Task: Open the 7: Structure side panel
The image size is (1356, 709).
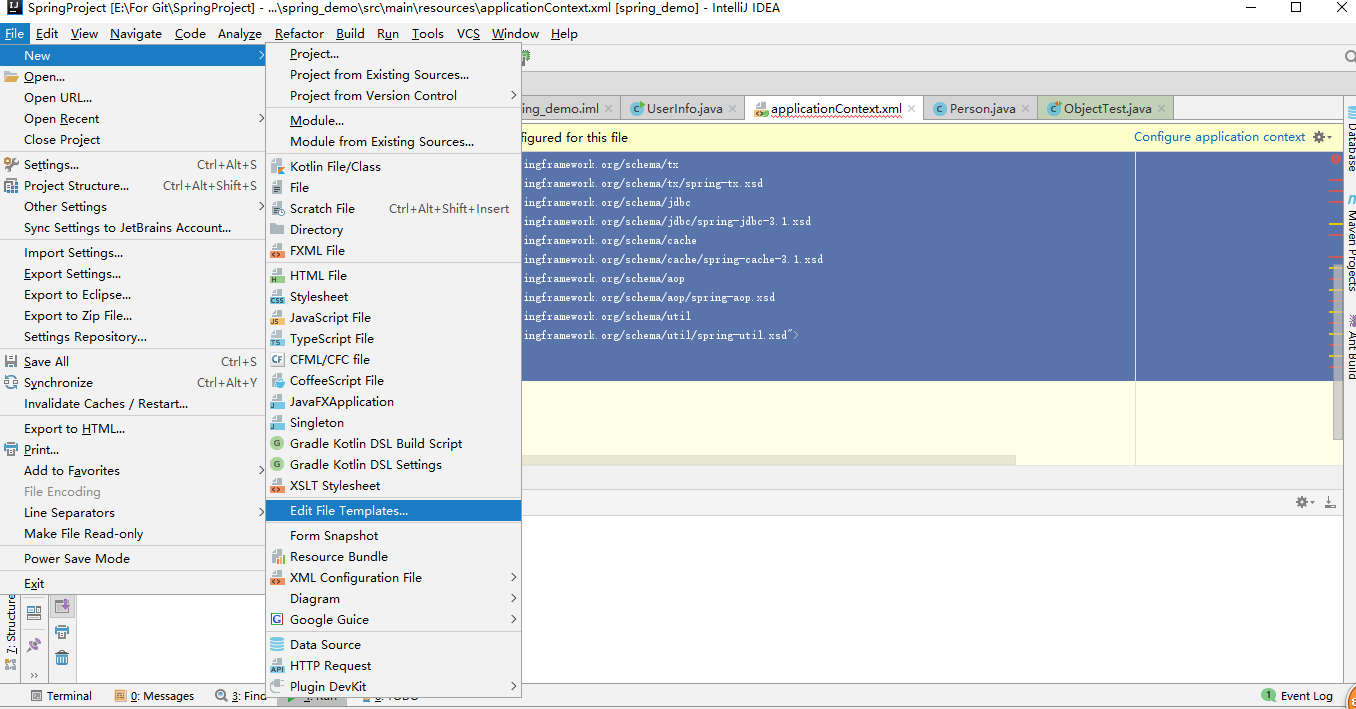Action: click(x=10, y=632)
